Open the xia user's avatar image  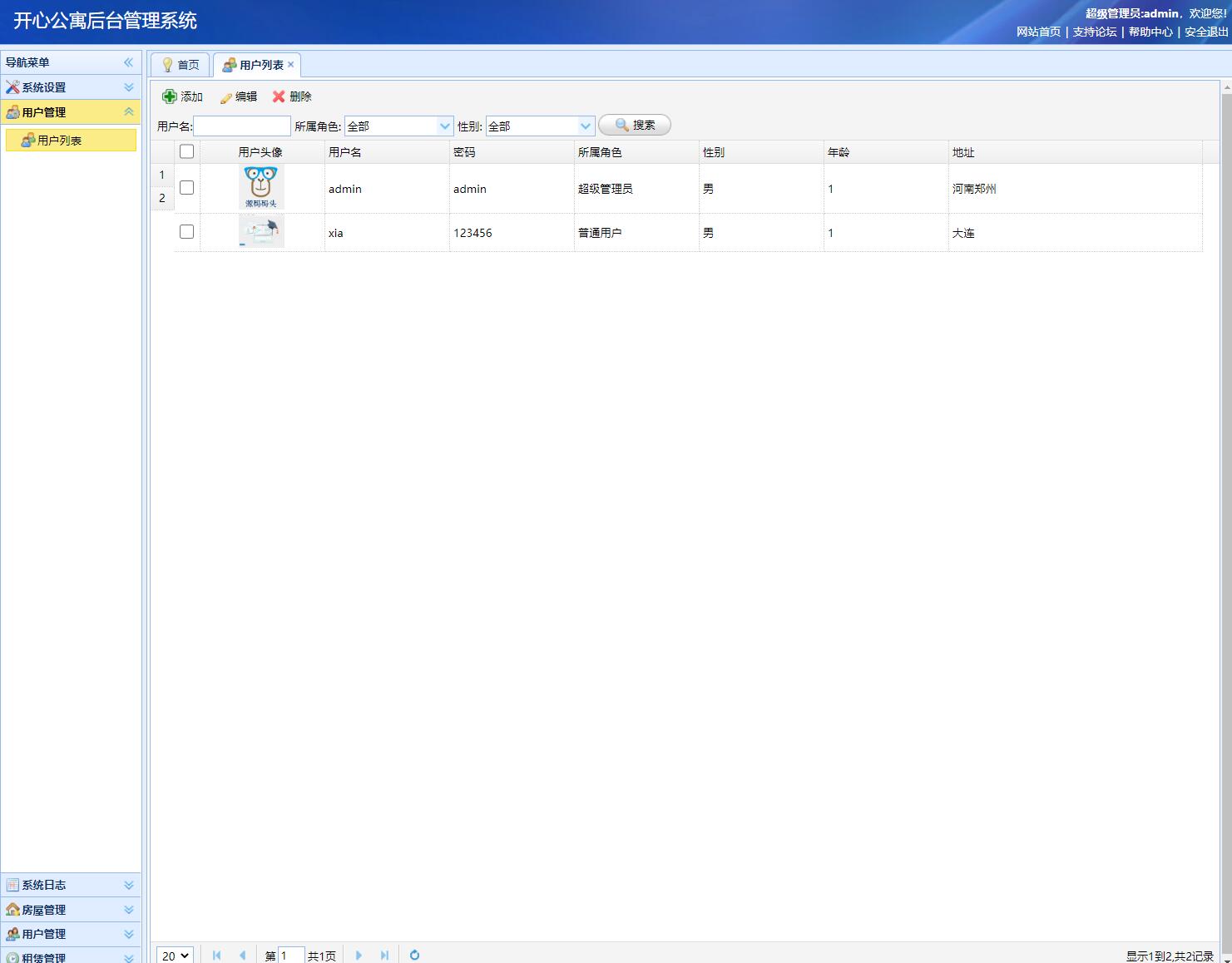[x=261, y=232]
